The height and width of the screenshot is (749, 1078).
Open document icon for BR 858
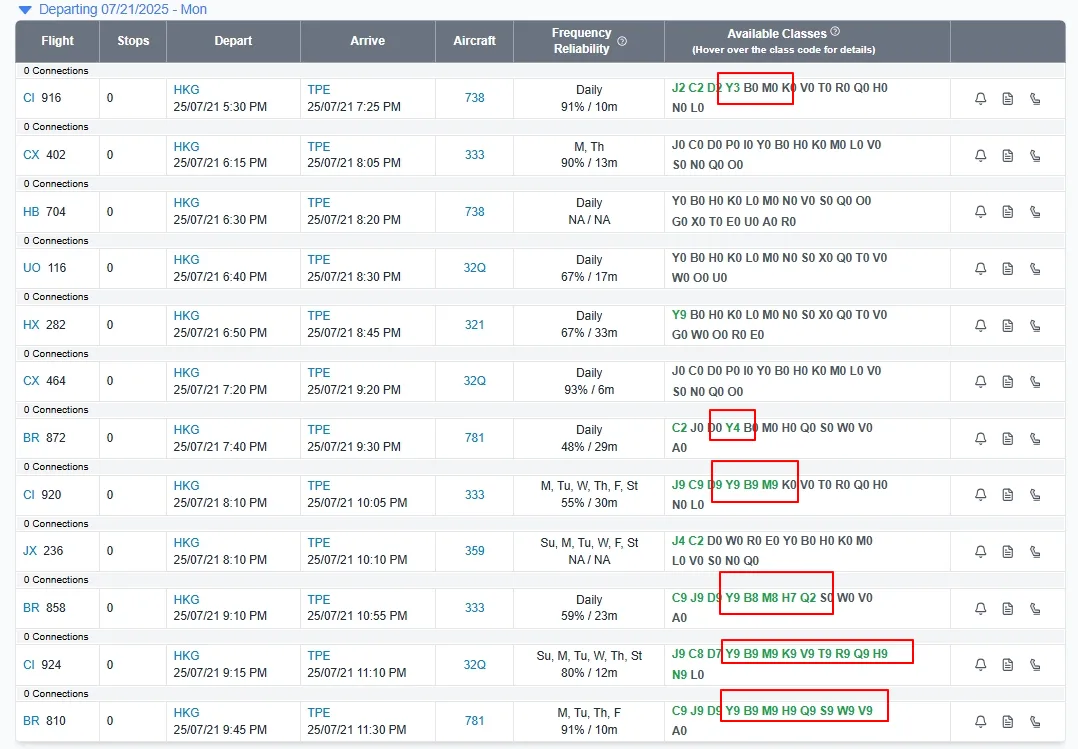[1007, 609]
